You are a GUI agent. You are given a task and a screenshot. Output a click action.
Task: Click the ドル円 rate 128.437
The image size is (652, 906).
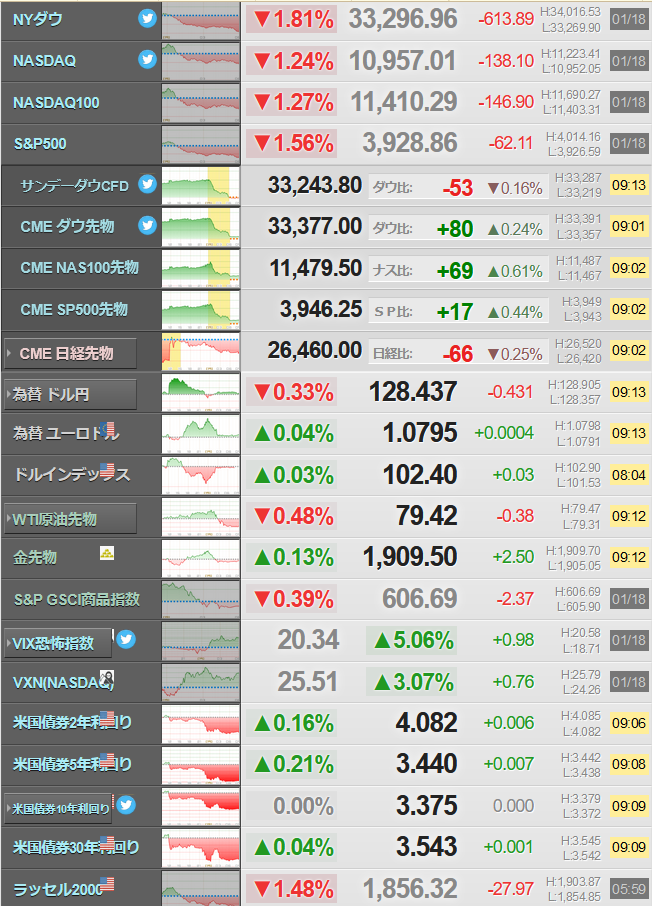[x=413, y=391]
